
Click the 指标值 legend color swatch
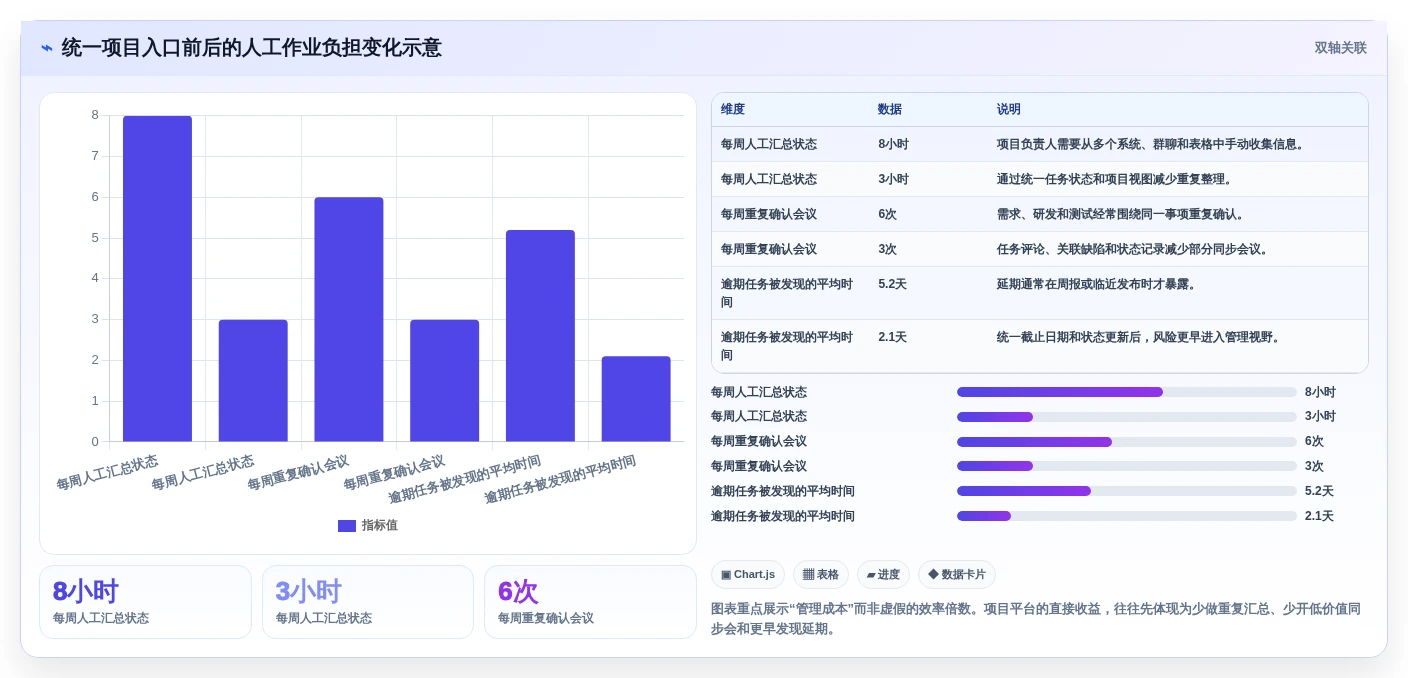(x=347, y=526)
